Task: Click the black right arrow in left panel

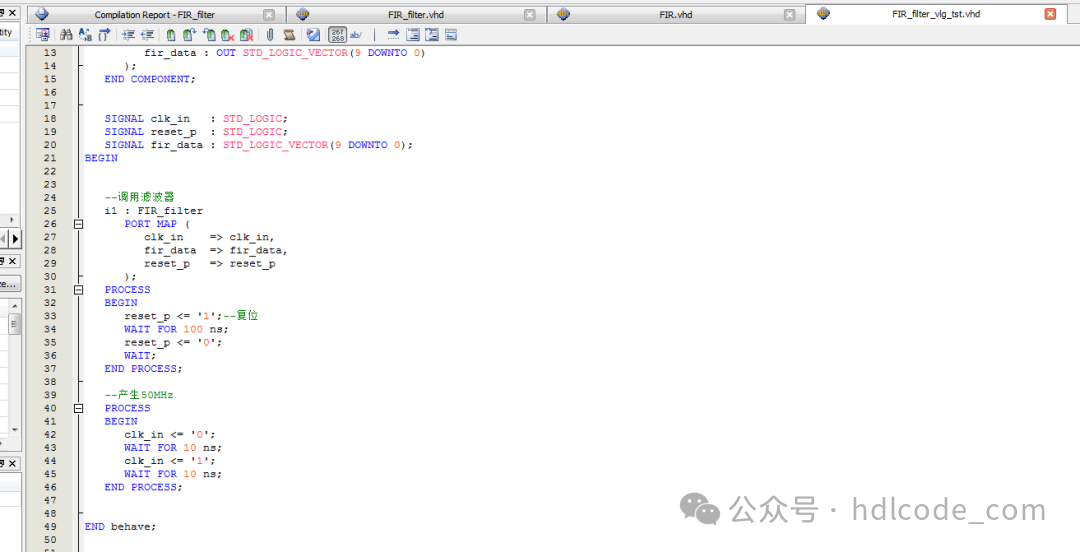Action: [x=15, y=239]
